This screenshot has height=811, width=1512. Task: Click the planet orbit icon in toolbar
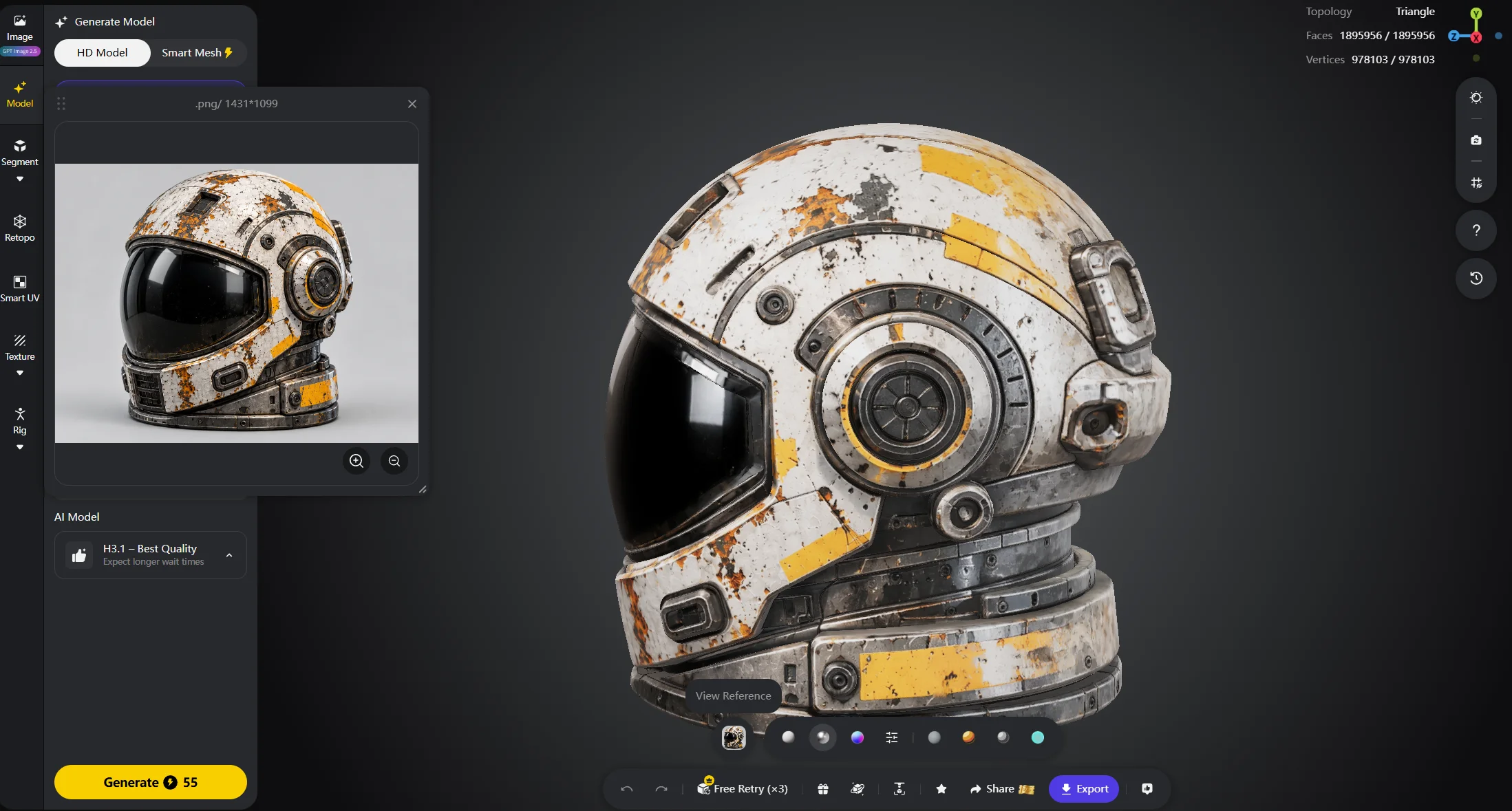point(858,789)
